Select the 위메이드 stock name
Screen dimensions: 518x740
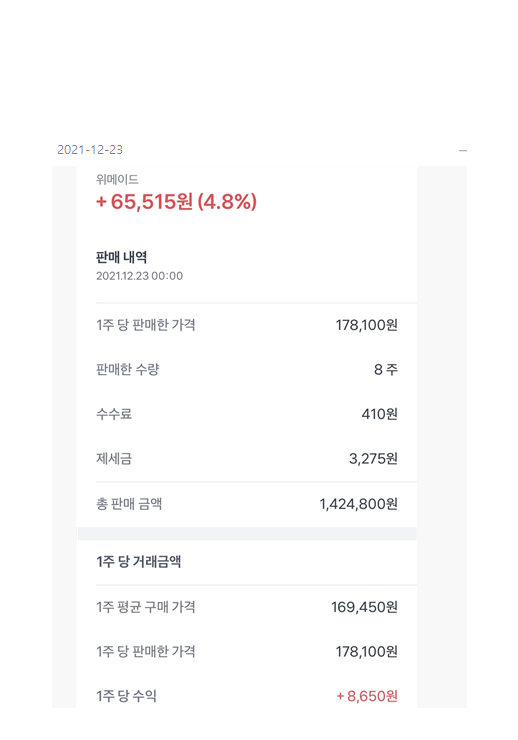pos(117,179)
